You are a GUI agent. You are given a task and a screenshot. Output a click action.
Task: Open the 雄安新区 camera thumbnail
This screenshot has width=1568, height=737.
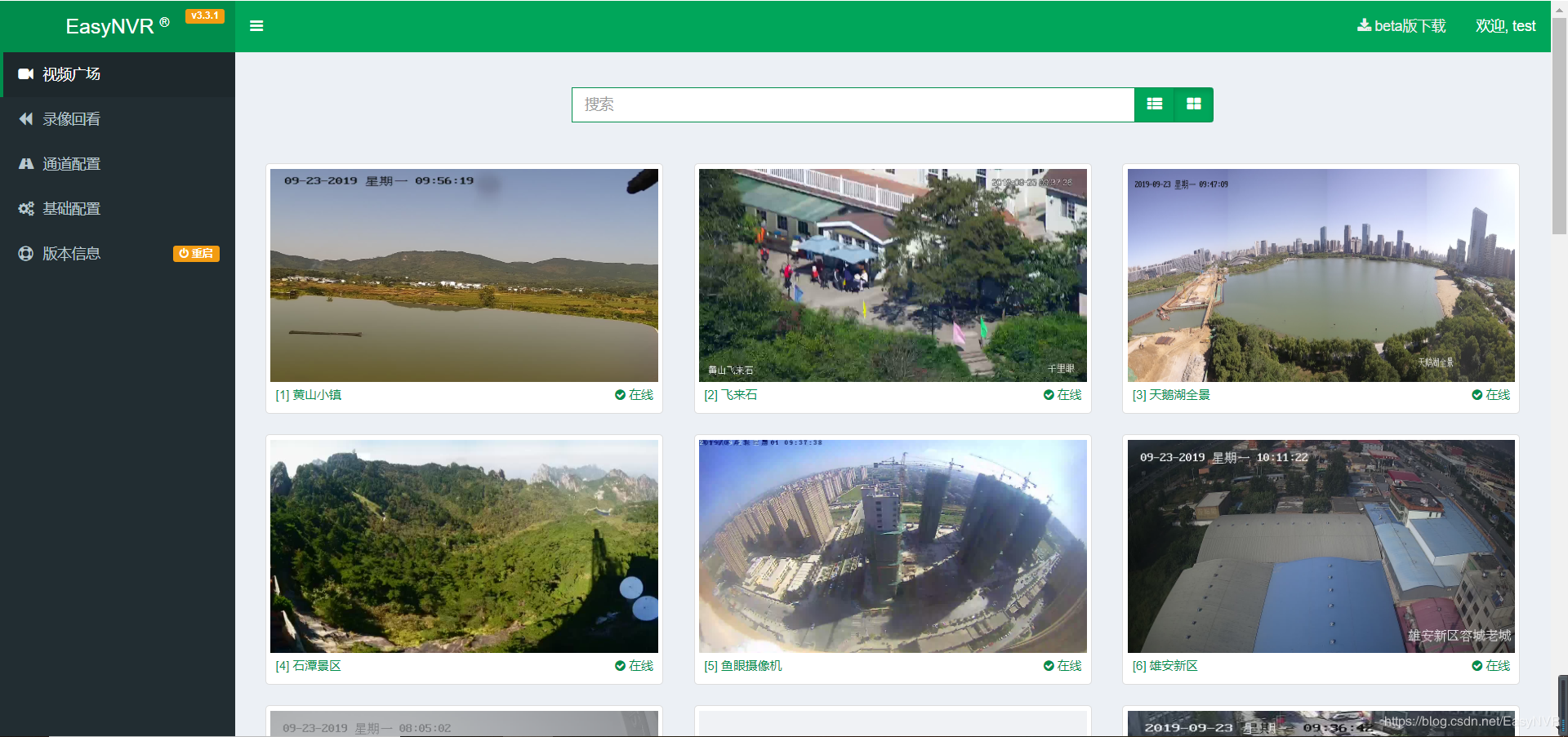click(x=1321, y=547)
